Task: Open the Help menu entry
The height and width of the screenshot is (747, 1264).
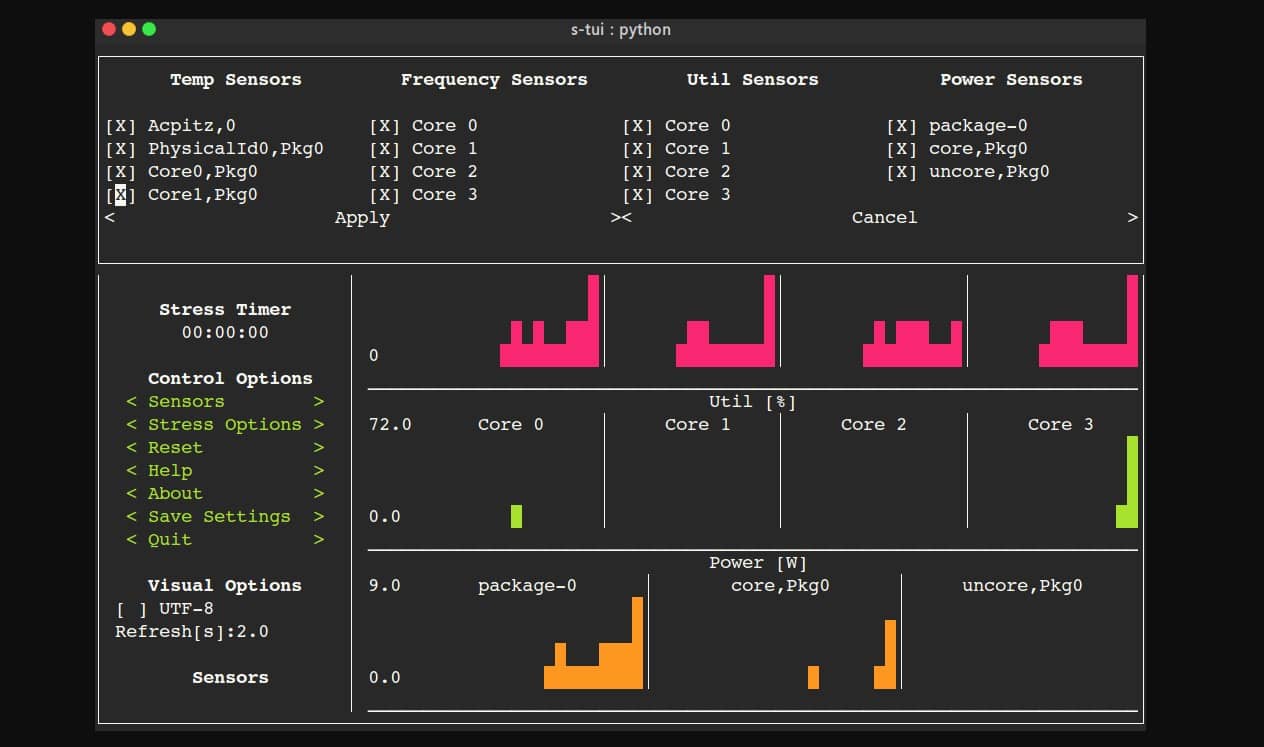Action: 169,470
